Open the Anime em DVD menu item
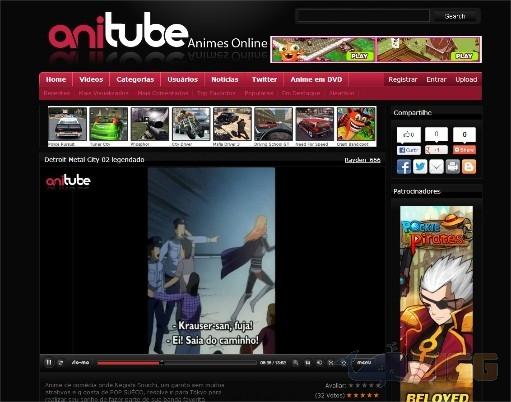 click(x=316, y=80)
